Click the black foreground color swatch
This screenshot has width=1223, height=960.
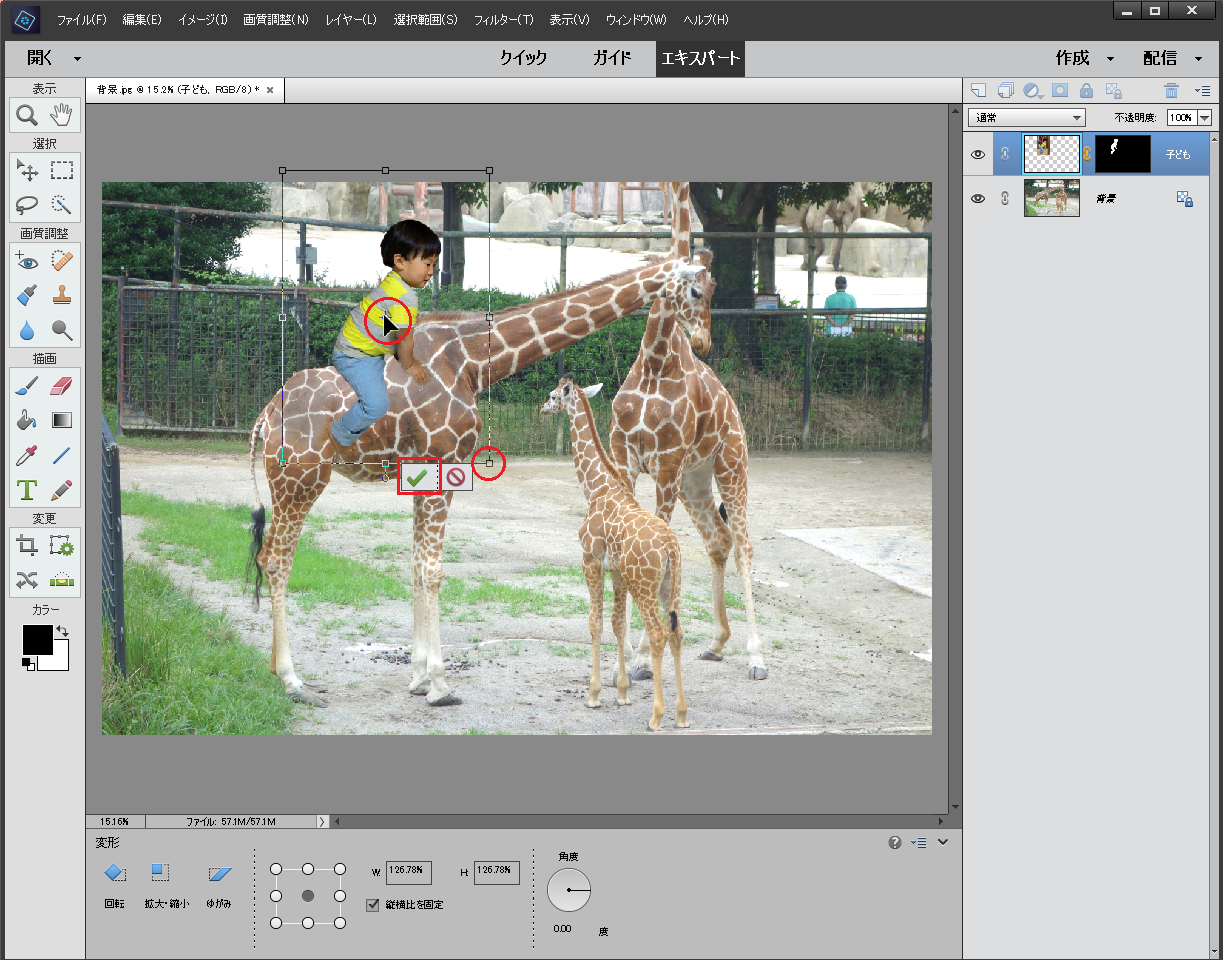[37, 640]
